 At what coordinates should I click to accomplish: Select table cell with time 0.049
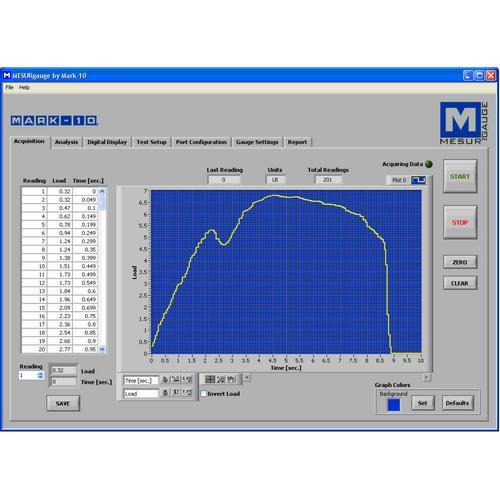coord(85,200)
